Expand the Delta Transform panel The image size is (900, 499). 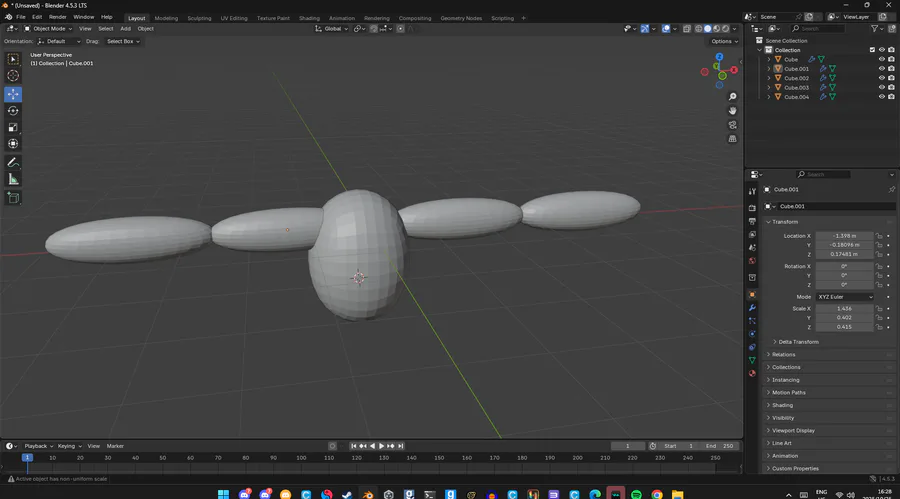coord(798,342)
